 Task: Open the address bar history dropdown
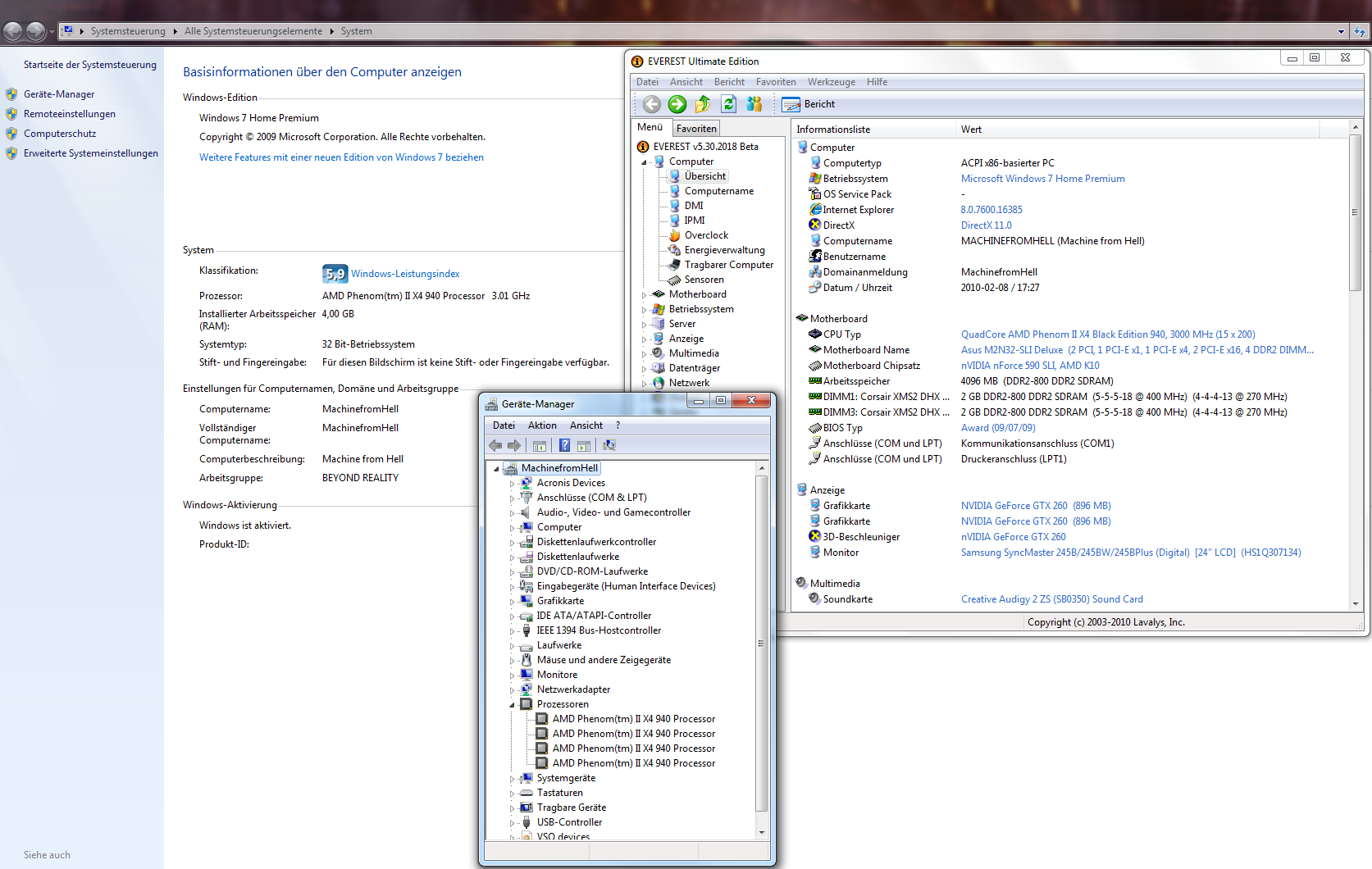click(x=1341, y=31)
